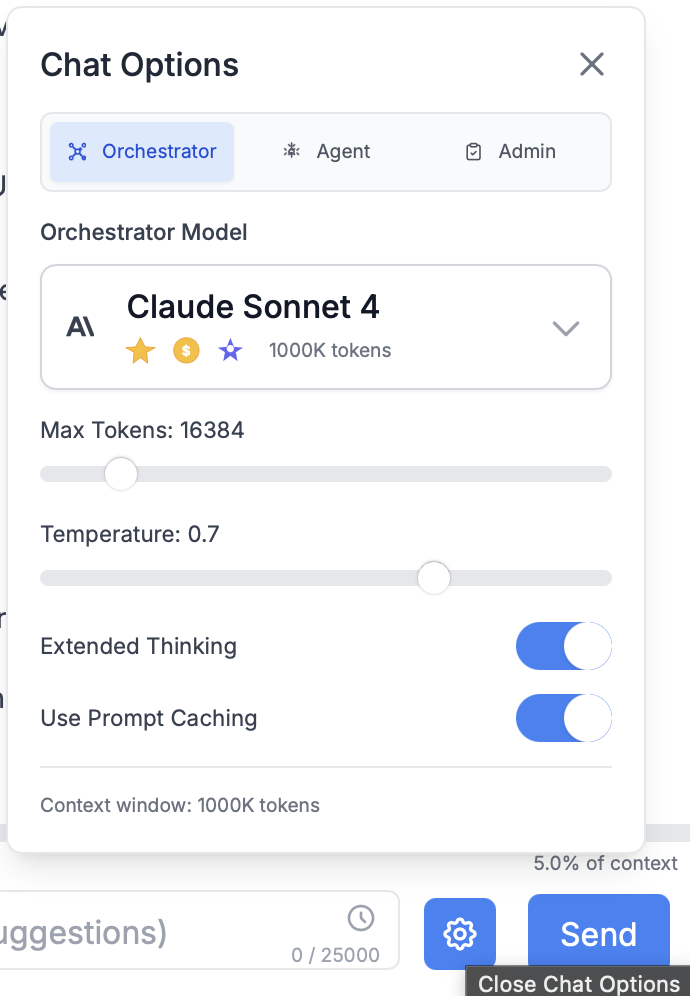Disable the Extended Thinking toggle
This screenshot has height=996, width=690.
pyautogui.click(x=563, y=646)
